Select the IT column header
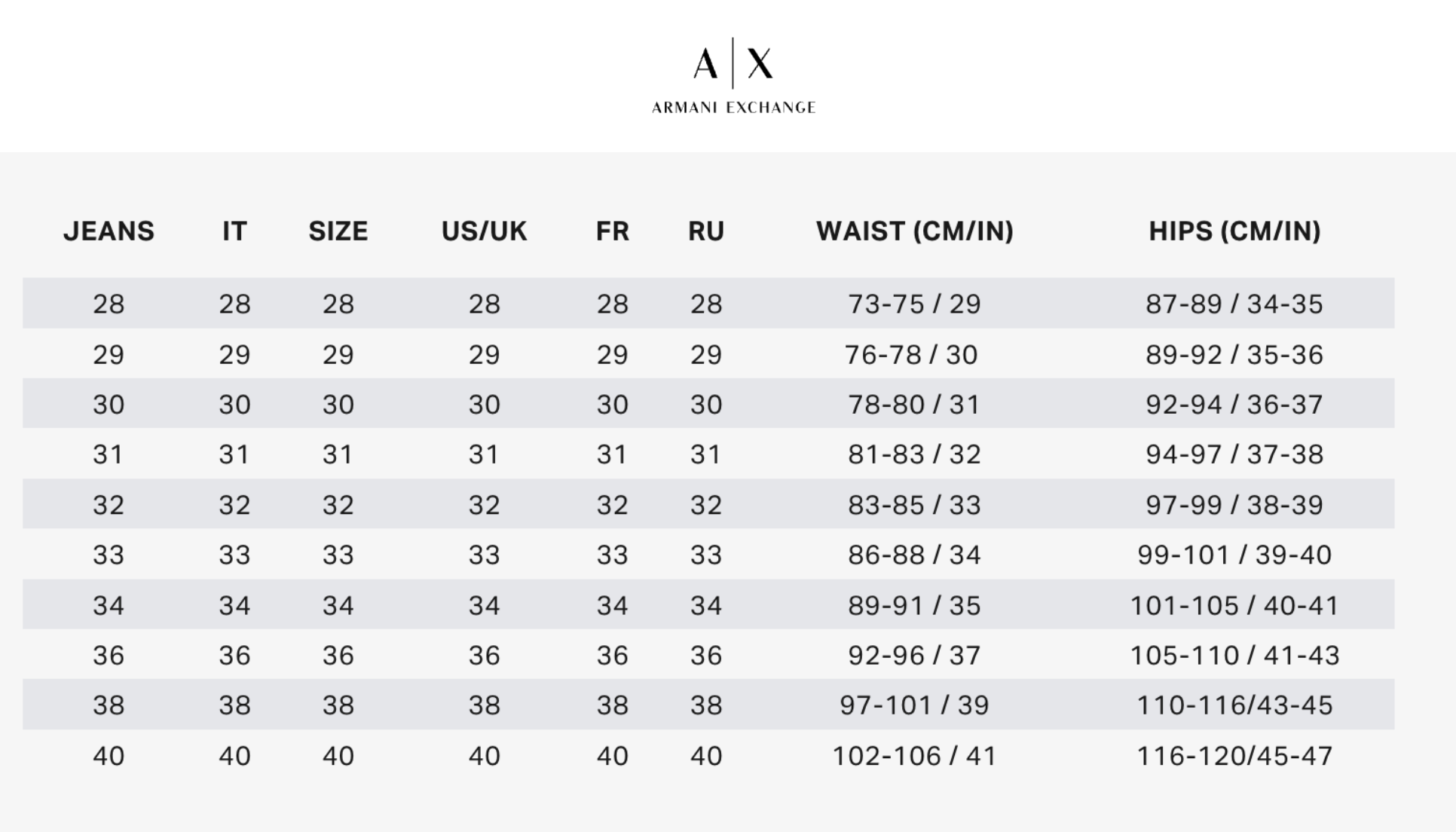Image resolution: width=1456 pixels, height=832 pixels. click(234, 231)
